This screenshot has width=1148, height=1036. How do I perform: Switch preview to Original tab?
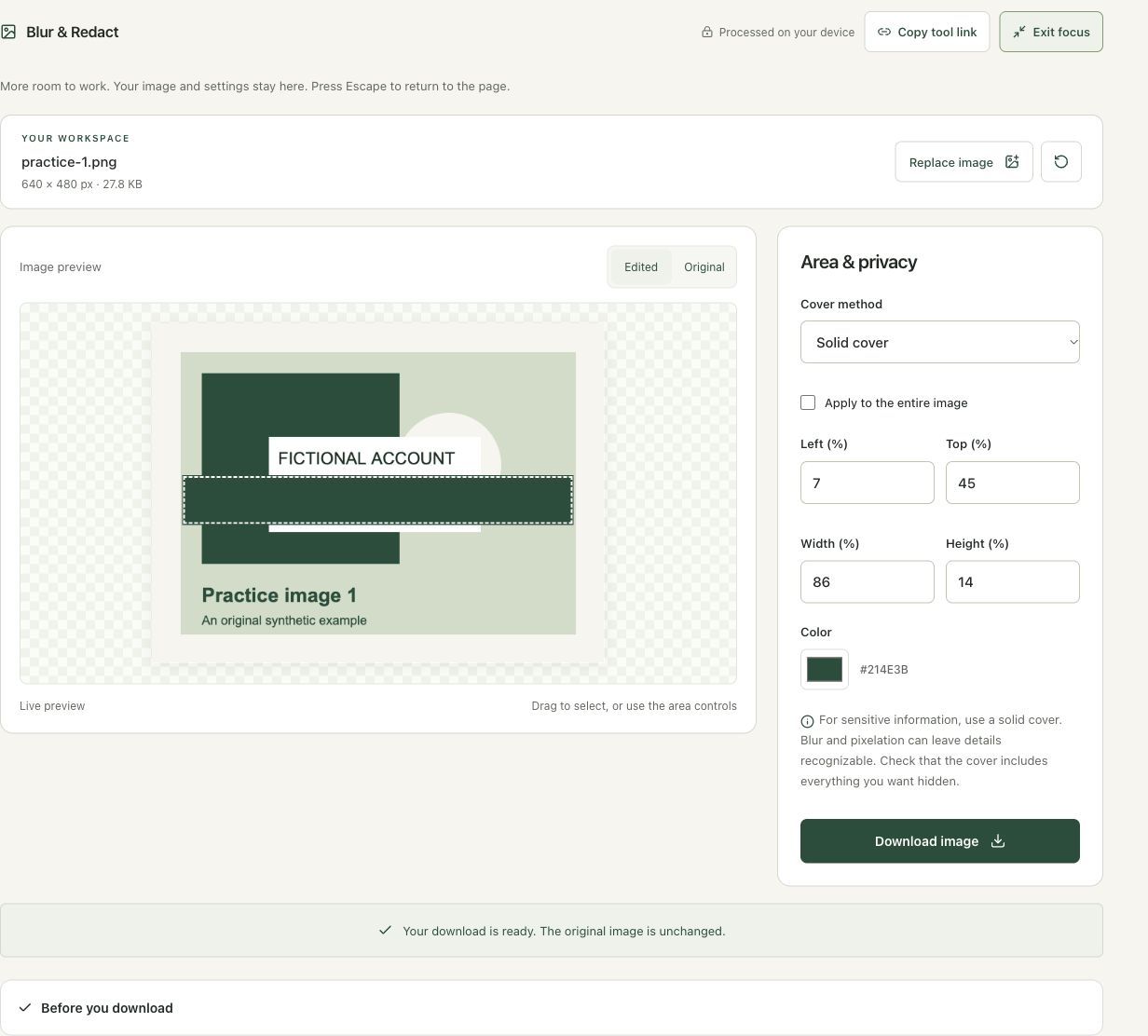704,266
